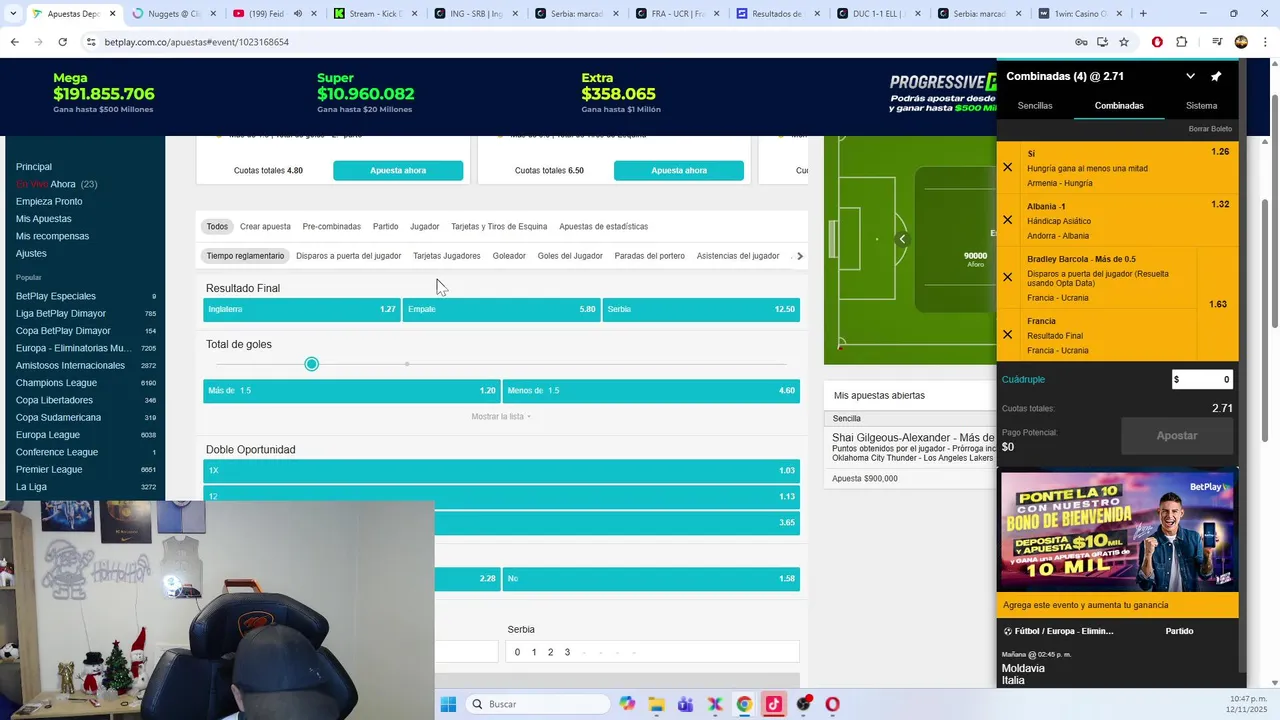Switch to the Sistema bet slip tab
Screen dimensions: 1280x720
tap(1201, 105)
